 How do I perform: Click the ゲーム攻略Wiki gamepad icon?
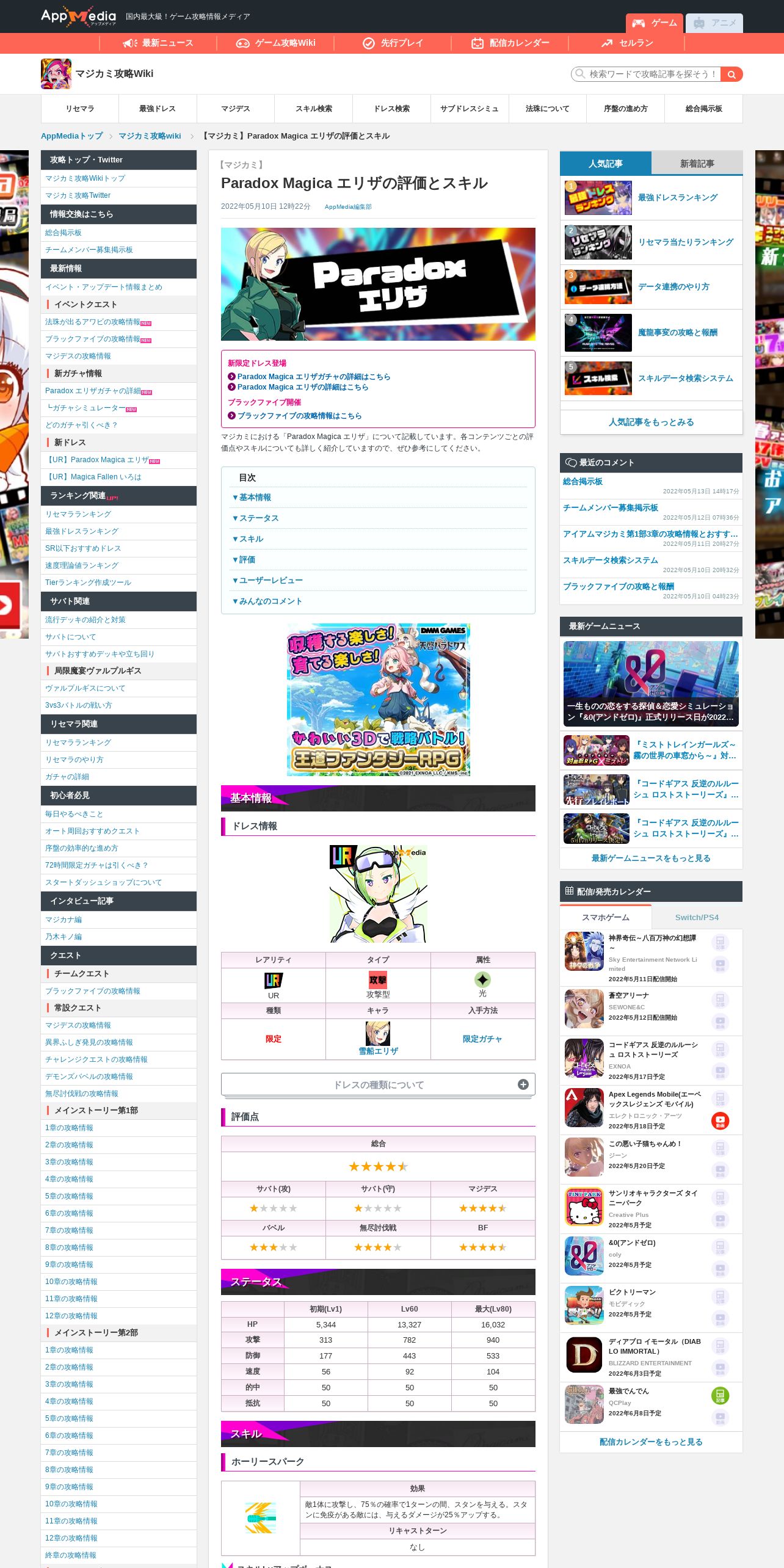pos(243,43)
